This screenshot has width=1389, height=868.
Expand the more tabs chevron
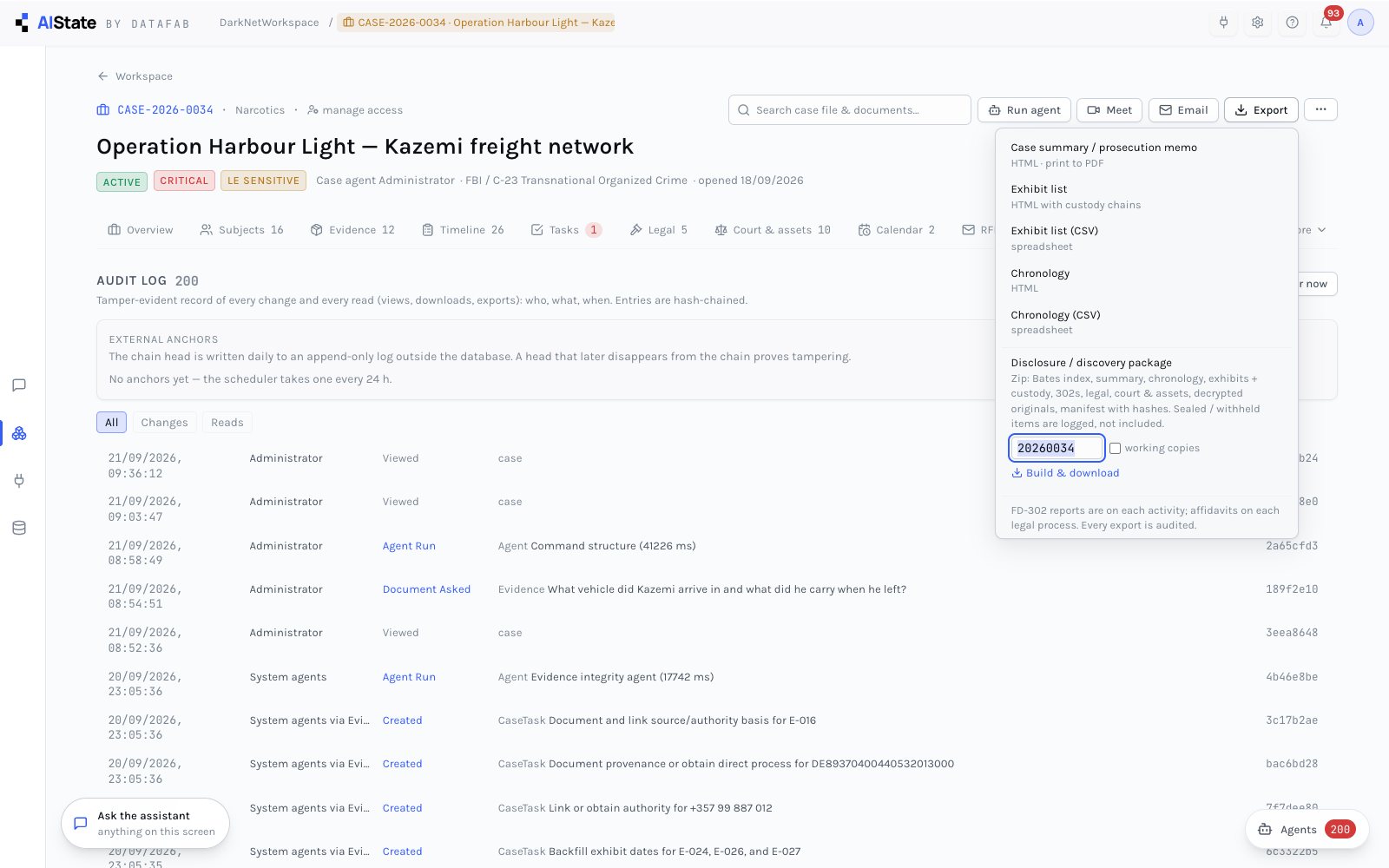point(1321,230)
